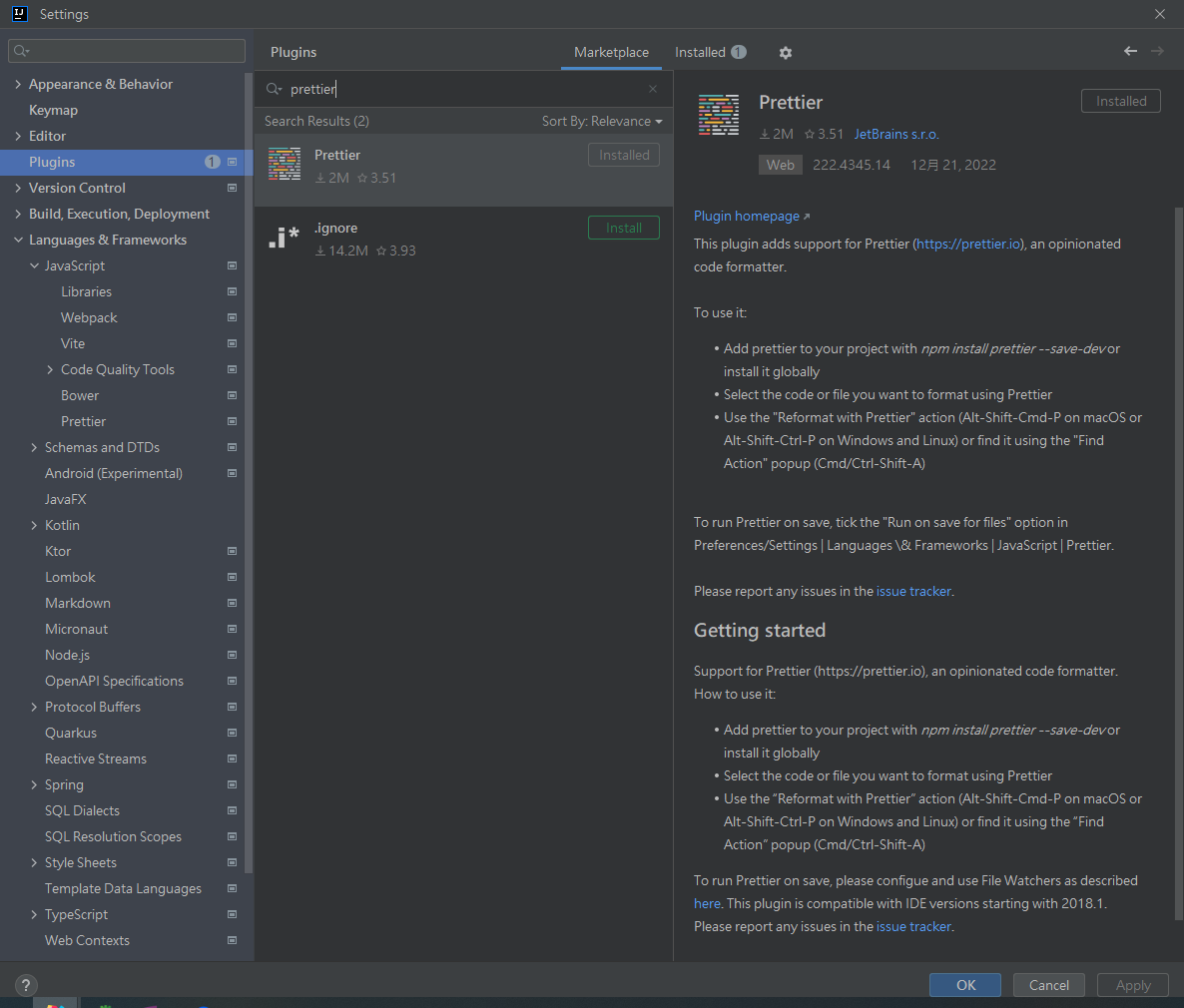This screenshot has width=1184, height=1008.
Task: Open Sort By: Relevance dropdown
Action: point(602,122)
